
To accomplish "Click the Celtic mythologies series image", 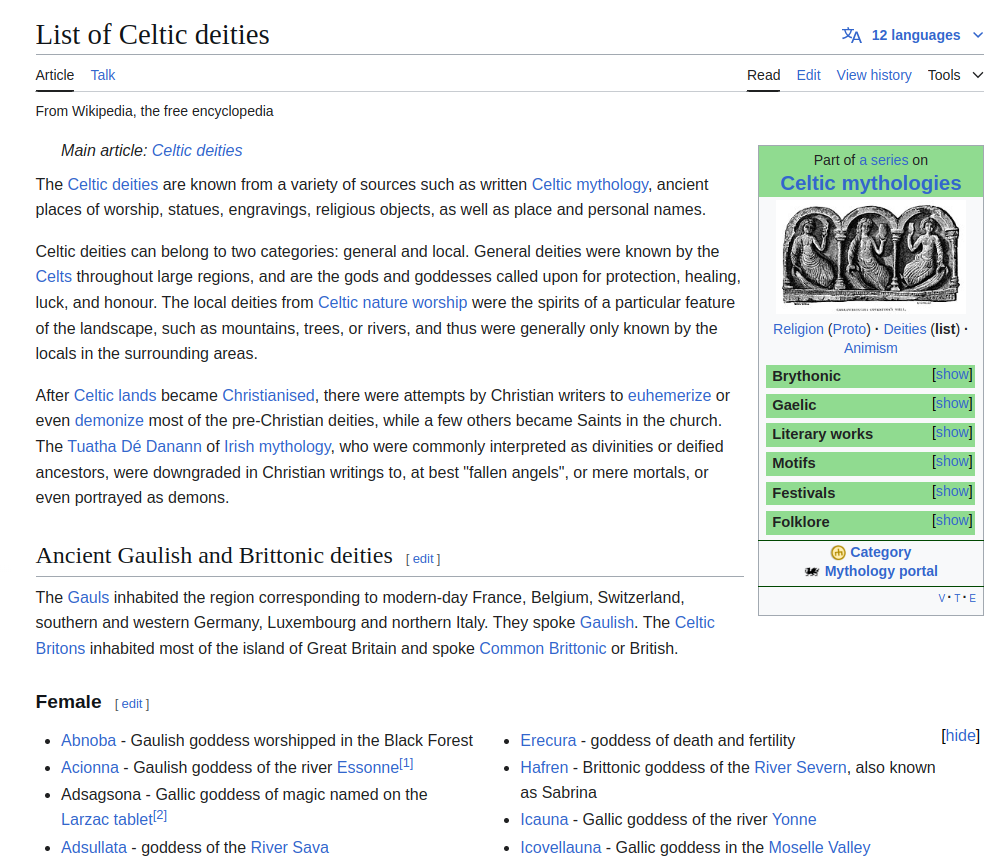I will pos(870,256).
